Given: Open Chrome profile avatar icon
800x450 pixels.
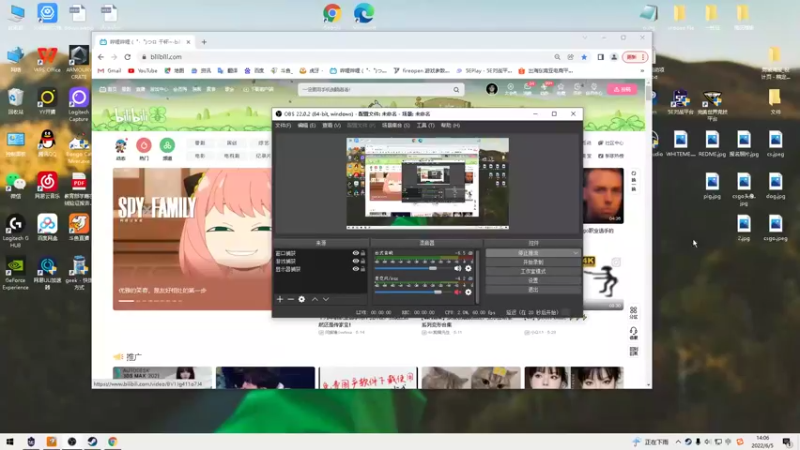Looking at the screenshot, I should coord(614,57).
